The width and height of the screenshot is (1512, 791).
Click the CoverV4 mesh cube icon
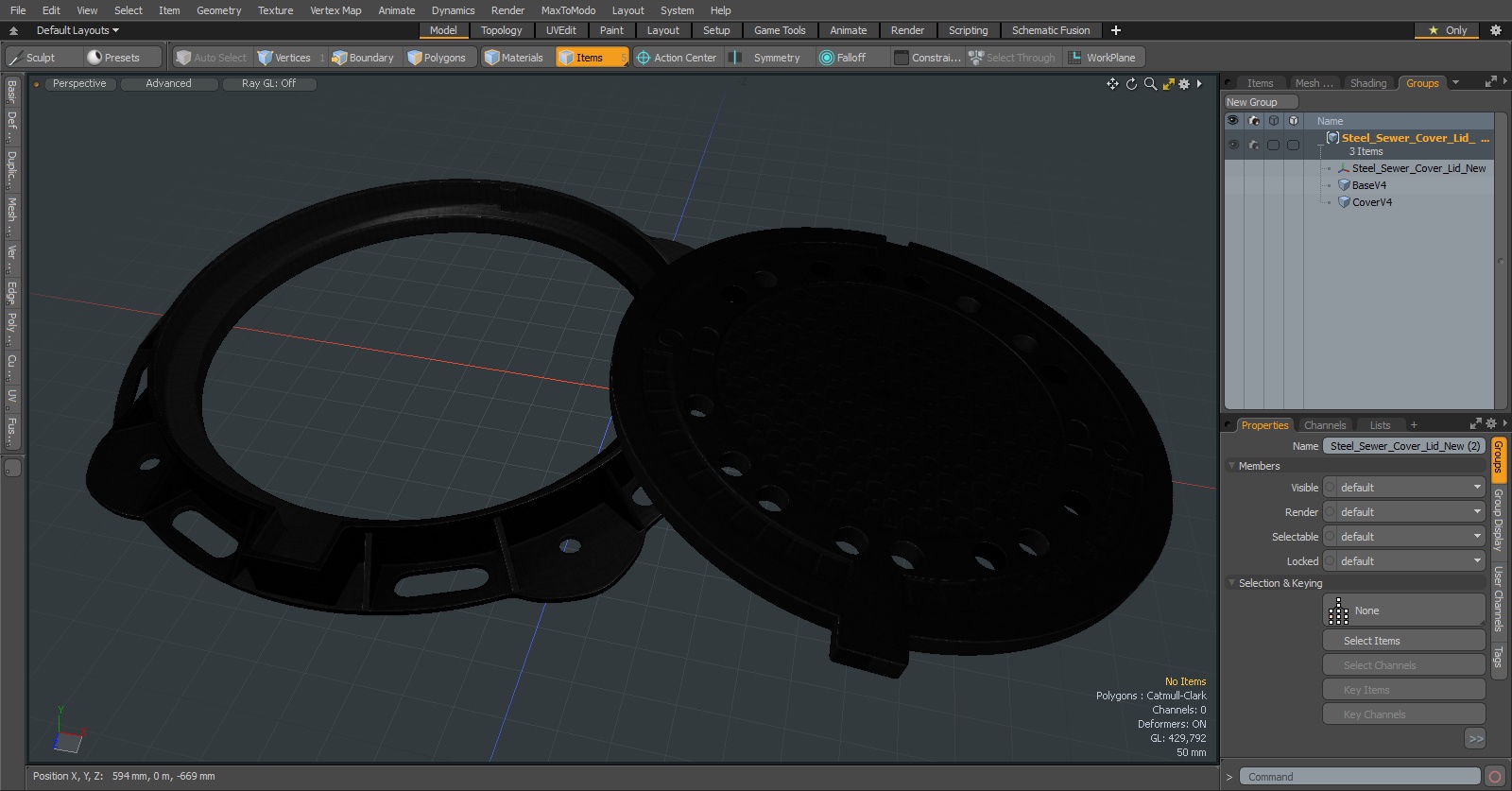1344,202
